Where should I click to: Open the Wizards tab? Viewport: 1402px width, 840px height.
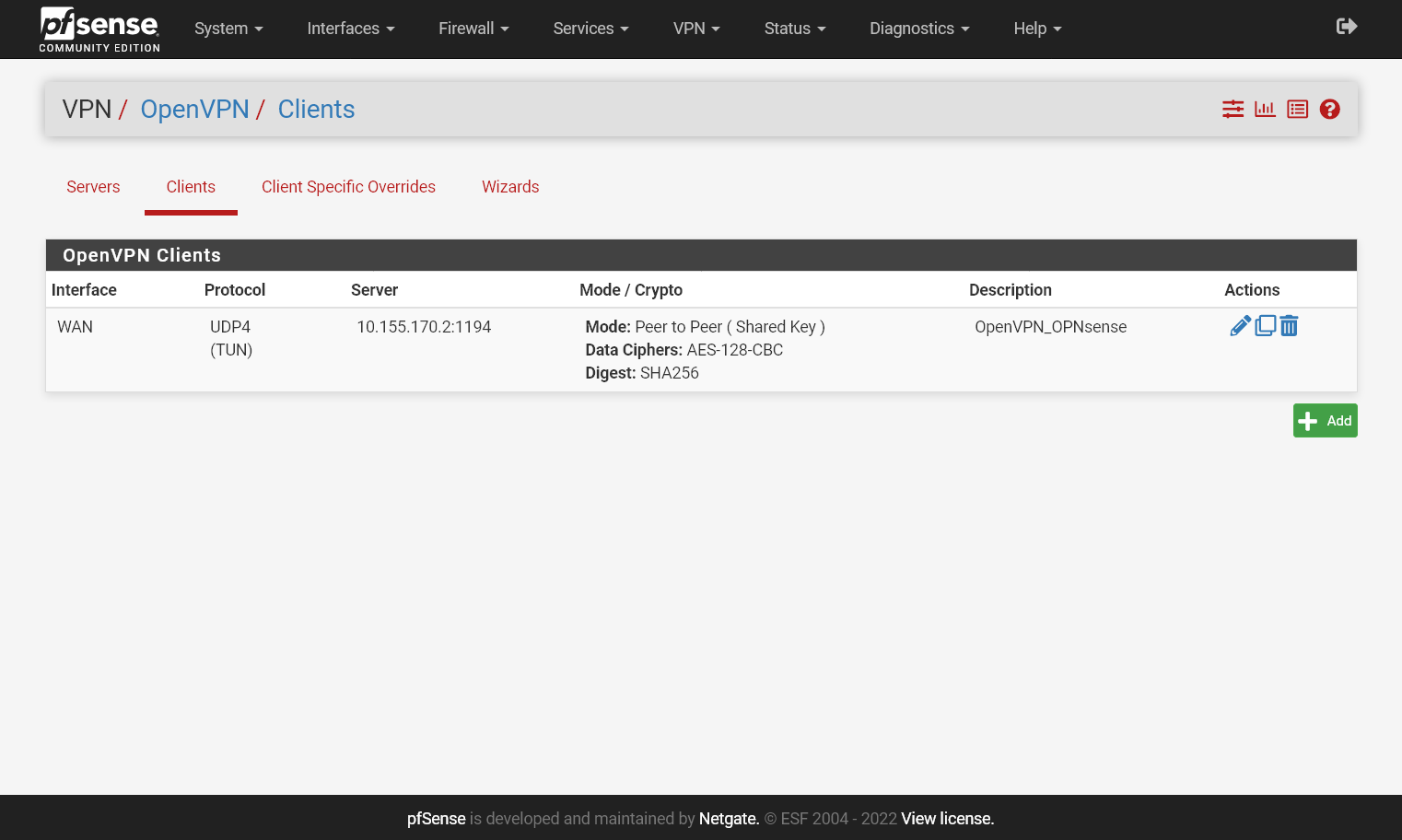point(510,187)
